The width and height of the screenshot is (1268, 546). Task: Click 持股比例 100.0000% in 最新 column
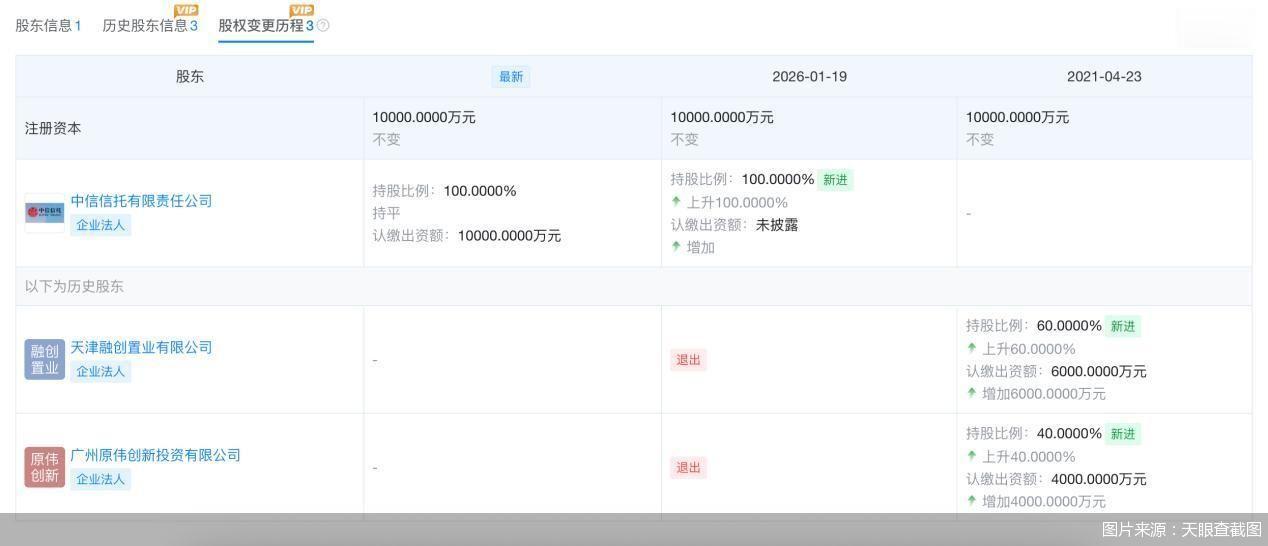(x=445, y=191)
